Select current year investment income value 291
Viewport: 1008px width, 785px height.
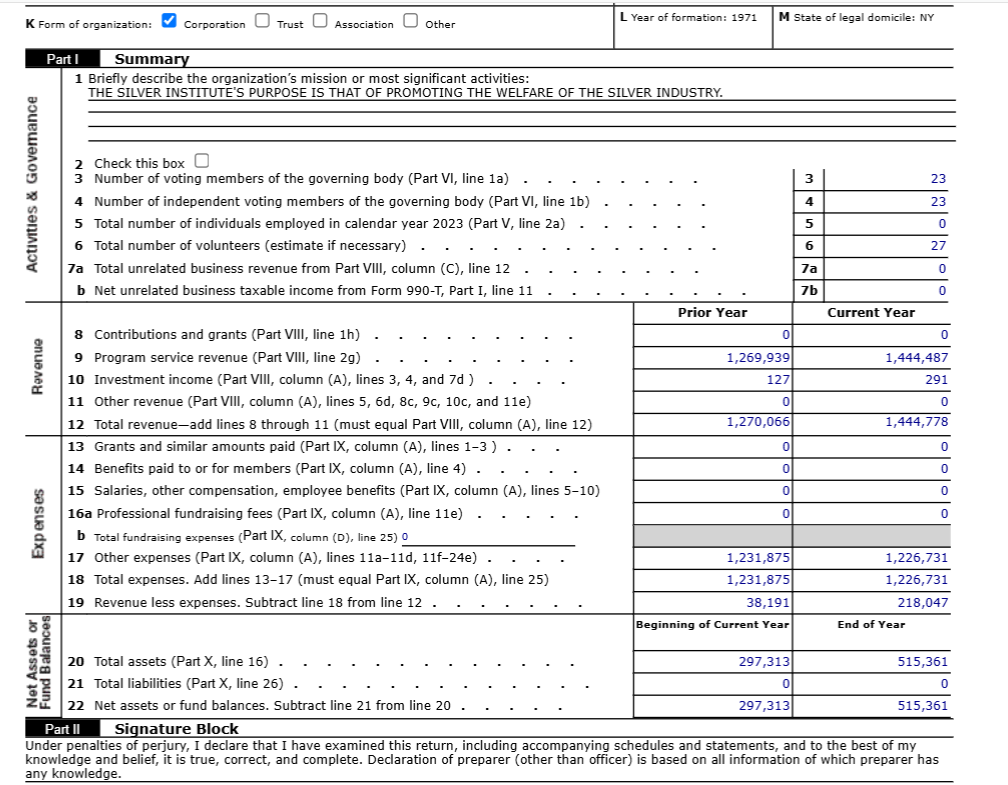coord(936,379)
